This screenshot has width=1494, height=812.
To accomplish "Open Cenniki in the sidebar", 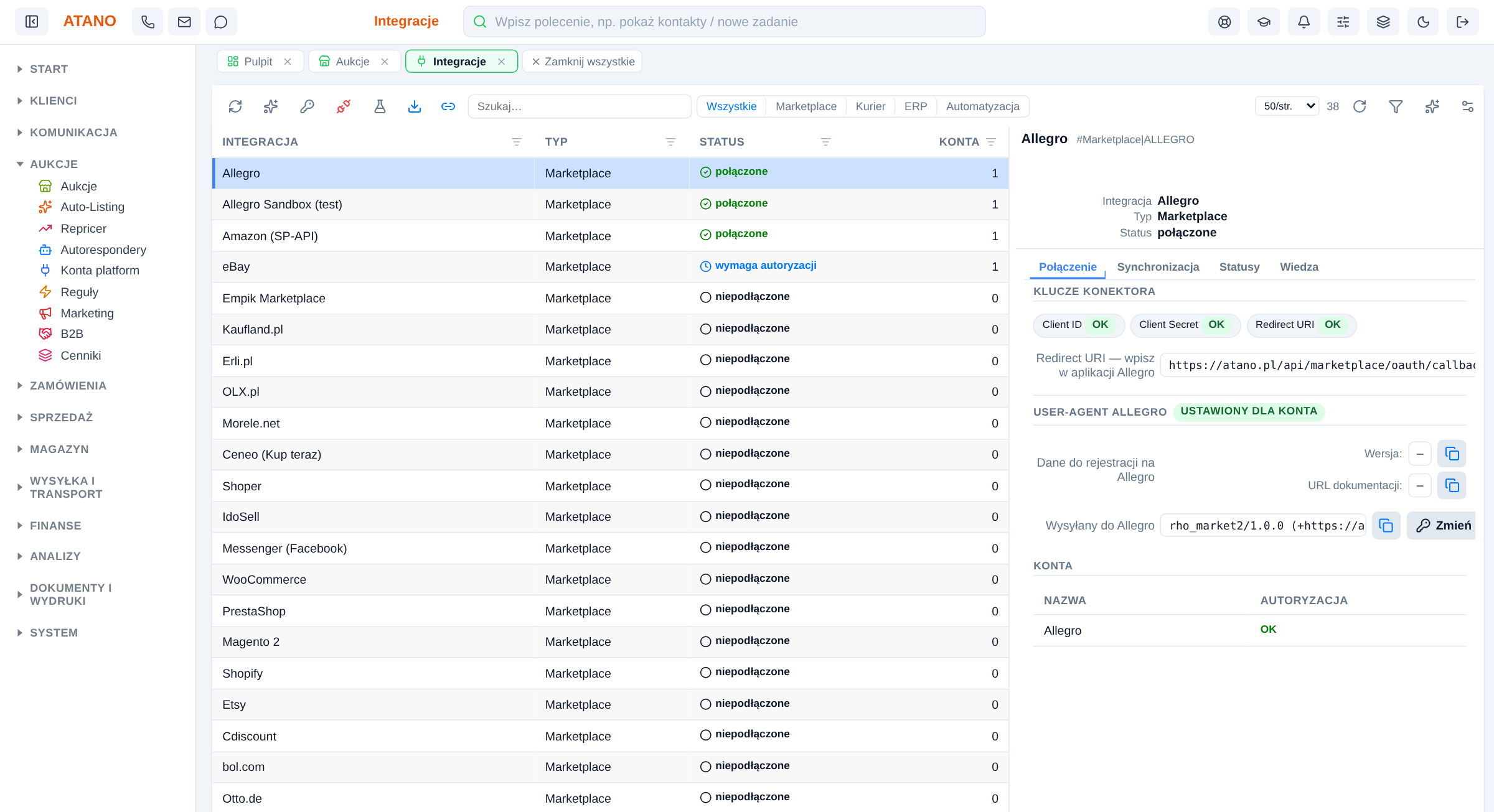I will (80, 355).
